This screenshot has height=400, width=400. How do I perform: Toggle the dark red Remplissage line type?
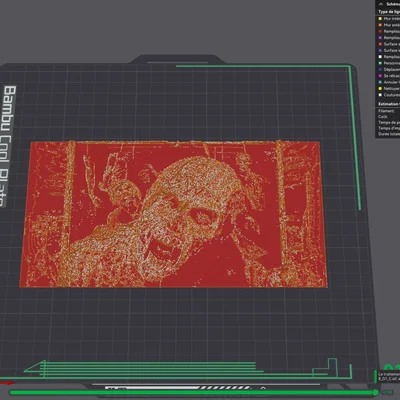389,31
